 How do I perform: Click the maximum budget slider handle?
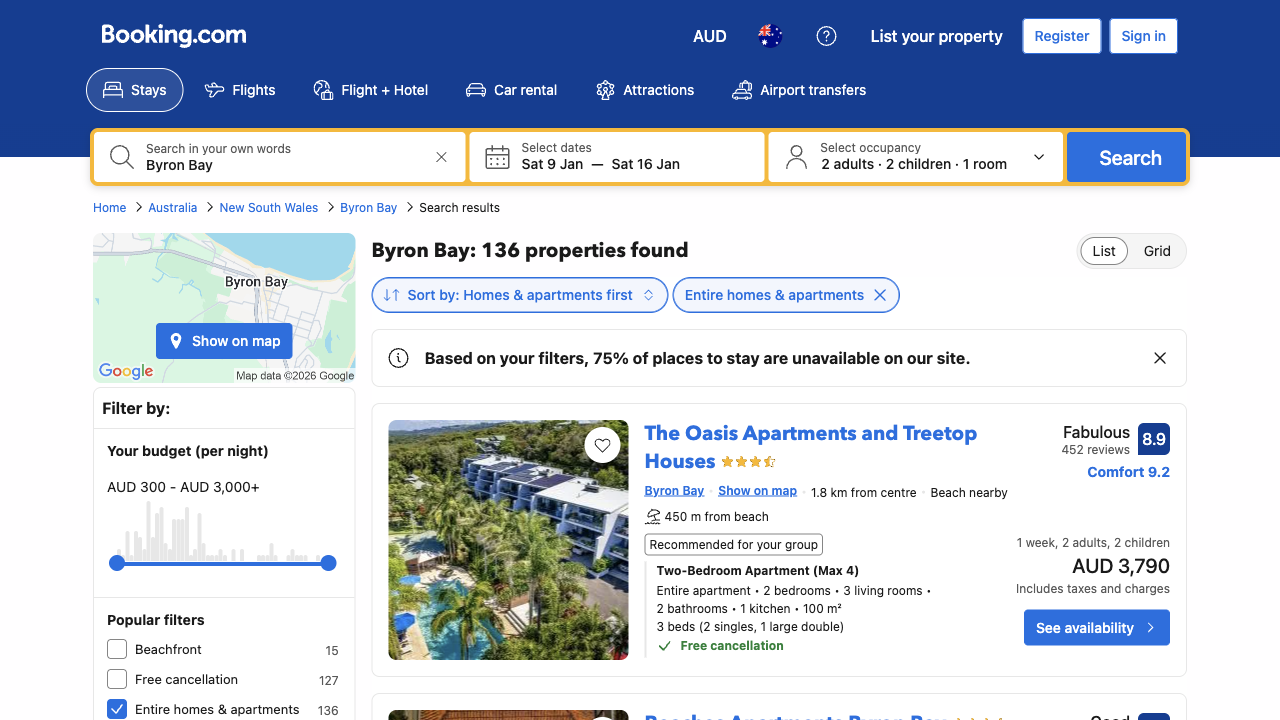tap(328, 563)
